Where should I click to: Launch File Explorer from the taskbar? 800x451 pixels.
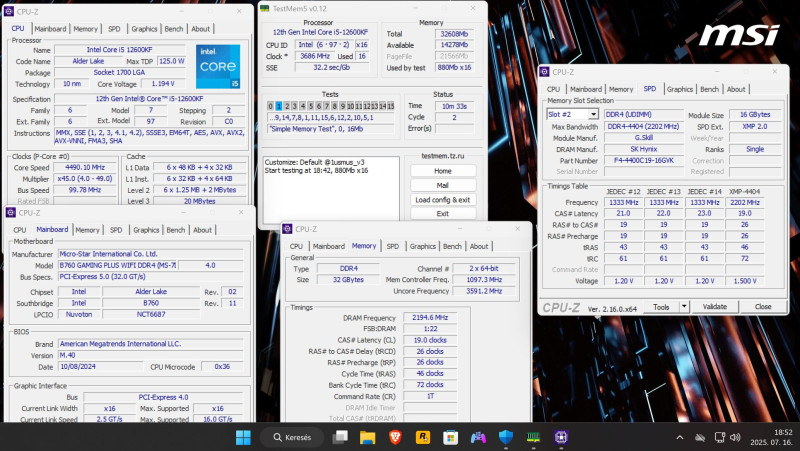[367, 437]
